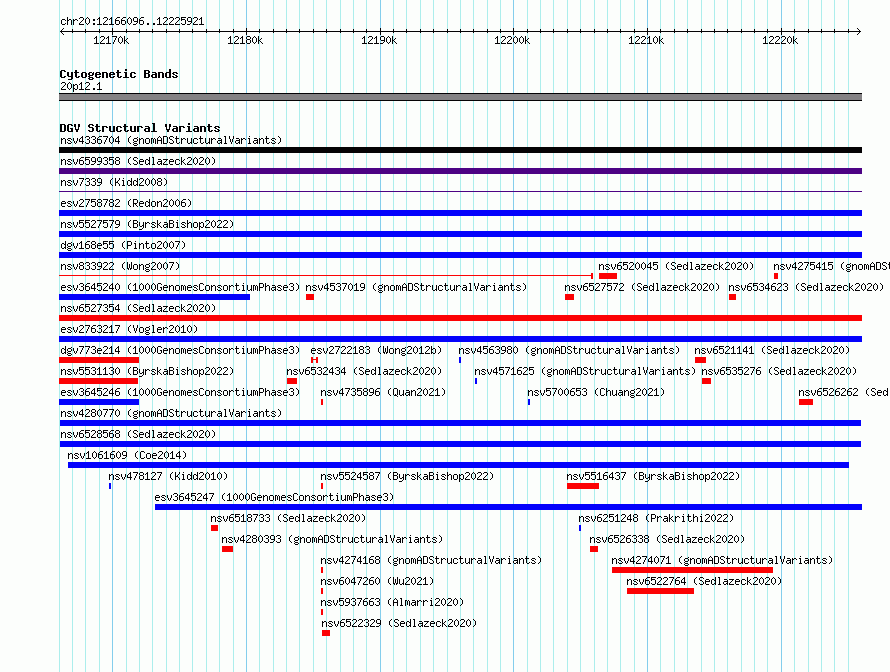Select nsv5531130 (ByrskaBishop2022) label
Viewport: 890px width, 672px height.
pos(147,371)
